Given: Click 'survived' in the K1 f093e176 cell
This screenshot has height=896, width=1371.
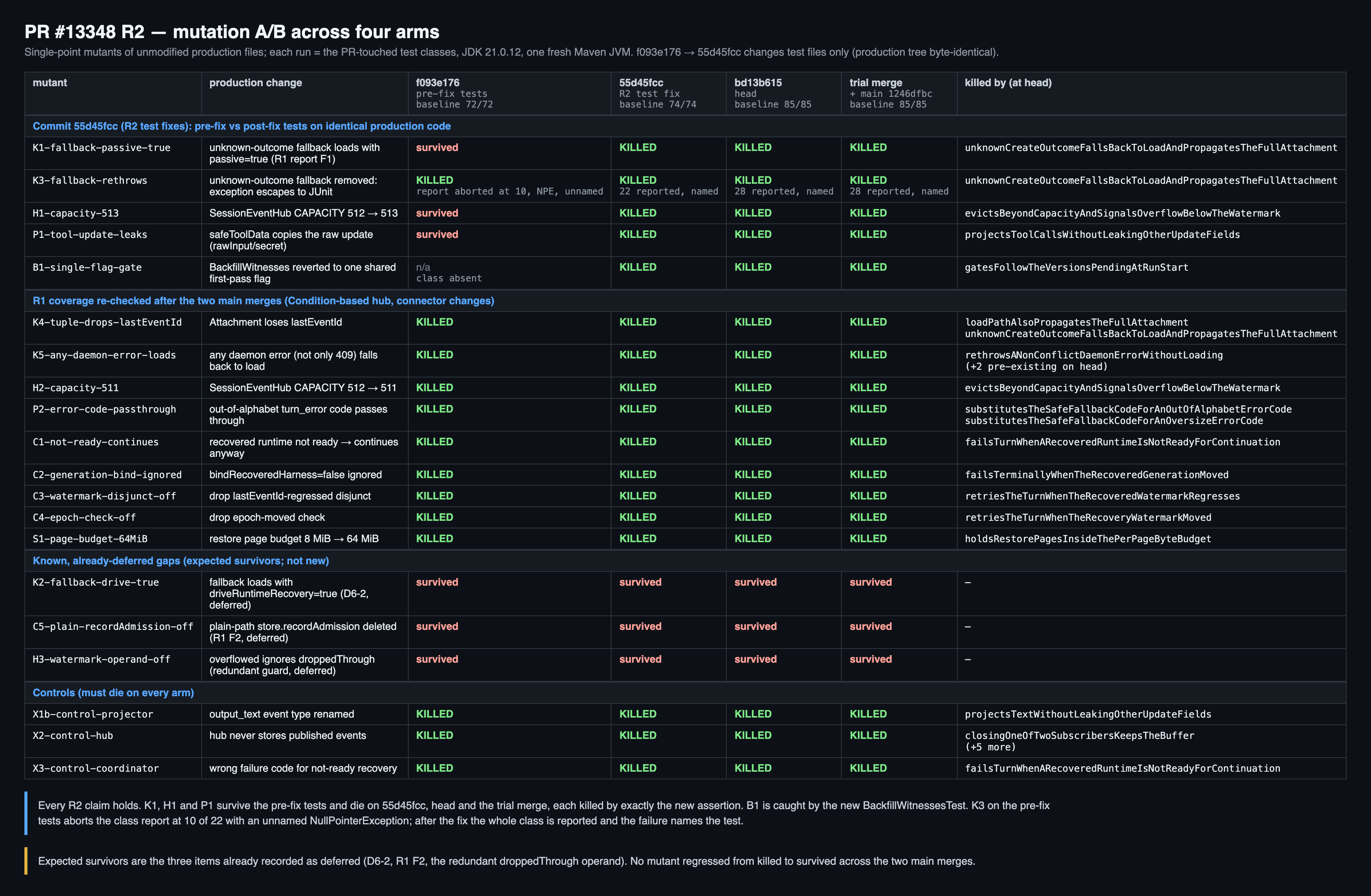Looking at the screenshot, I should click(437, 148).
